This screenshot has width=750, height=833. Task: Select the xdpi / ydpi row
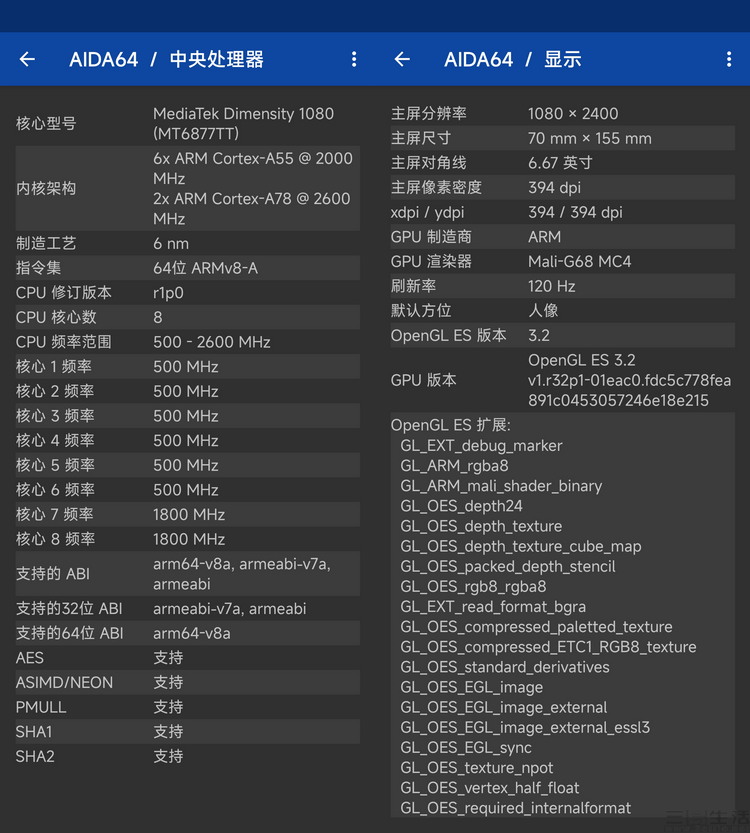click(563, 212)
